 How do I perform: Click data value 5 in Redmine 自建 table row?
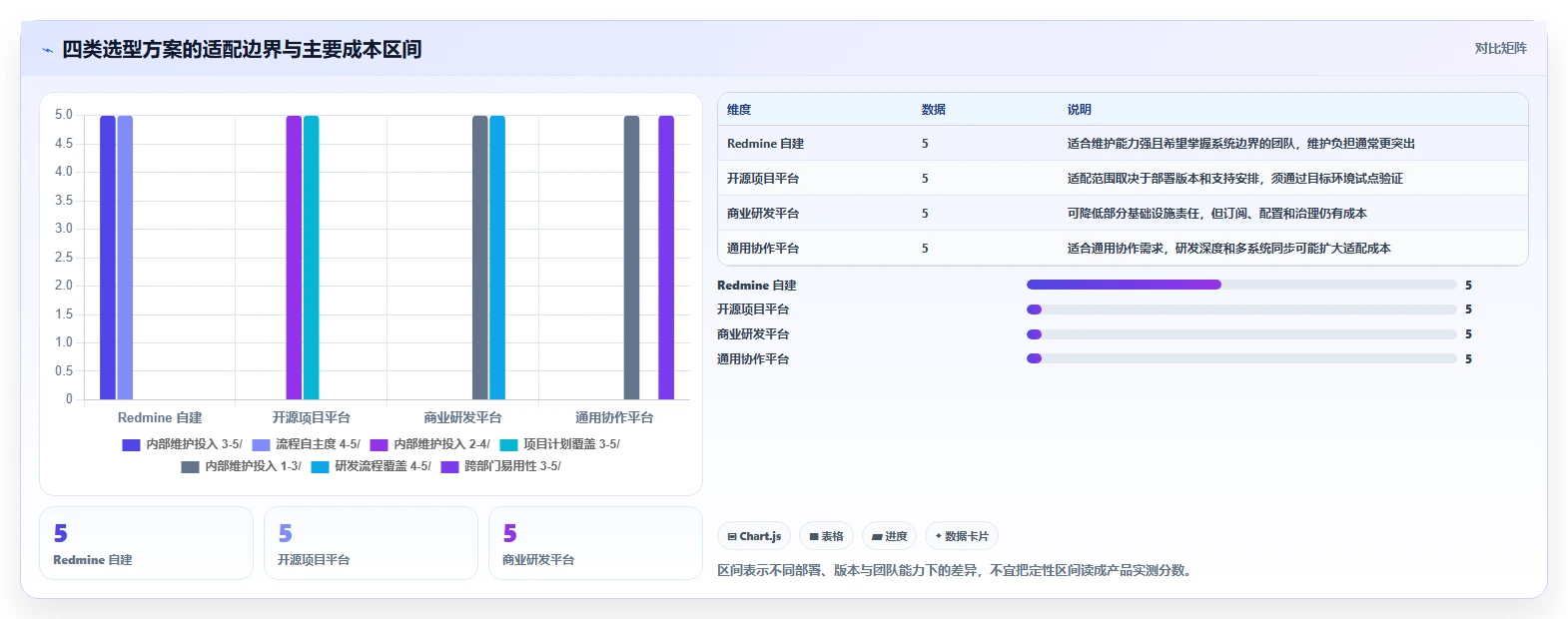click(925, 144)
